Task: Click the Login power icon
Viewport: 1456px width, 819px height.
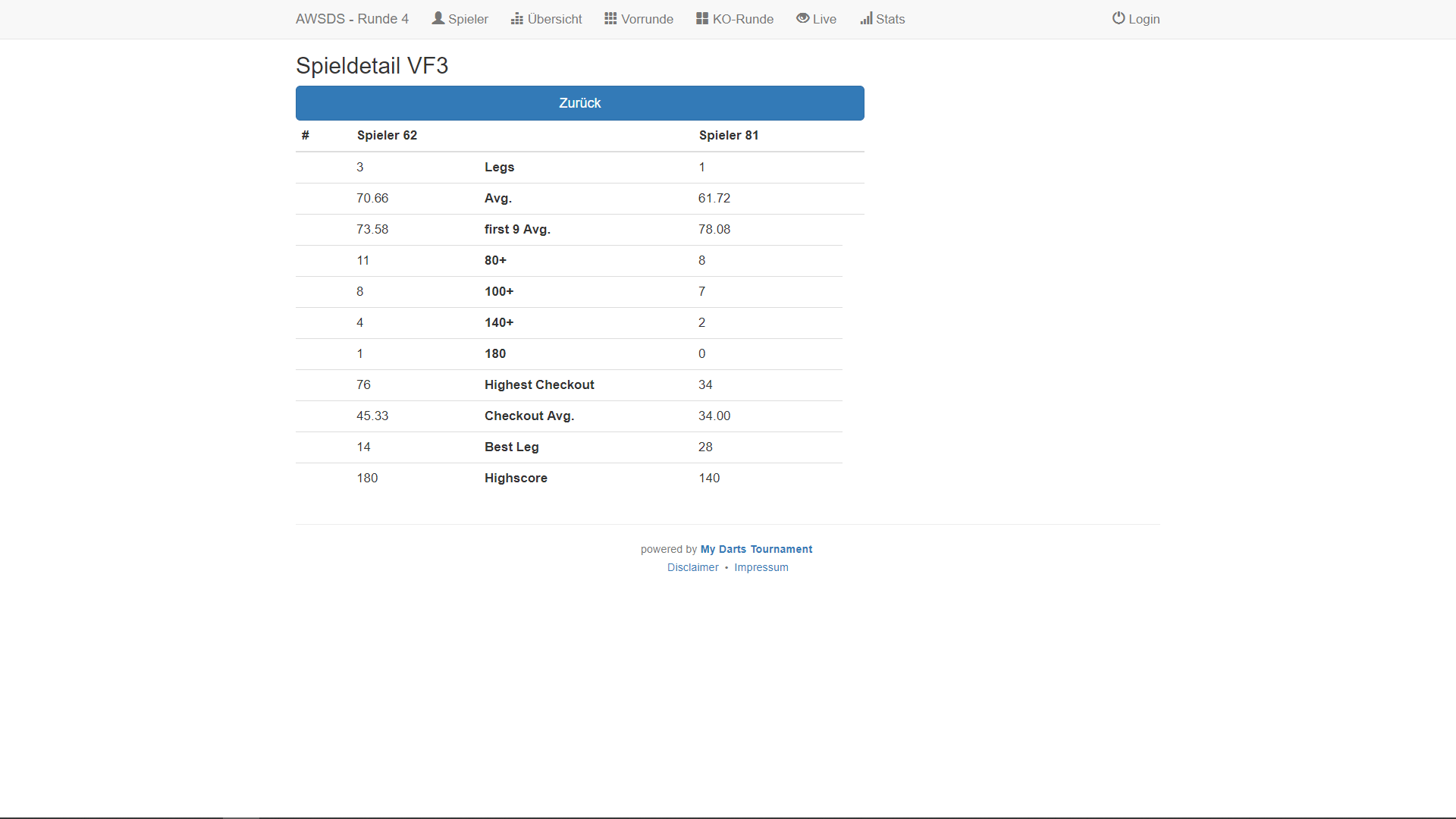Action: 1119,18
